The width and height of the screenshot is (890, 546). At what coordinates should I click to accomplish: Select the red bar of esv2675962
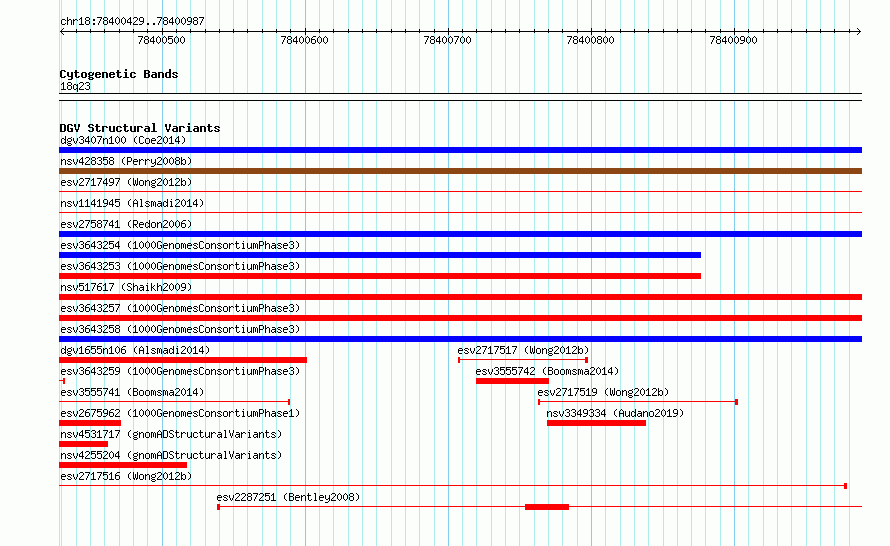click(x=90, y=423)
